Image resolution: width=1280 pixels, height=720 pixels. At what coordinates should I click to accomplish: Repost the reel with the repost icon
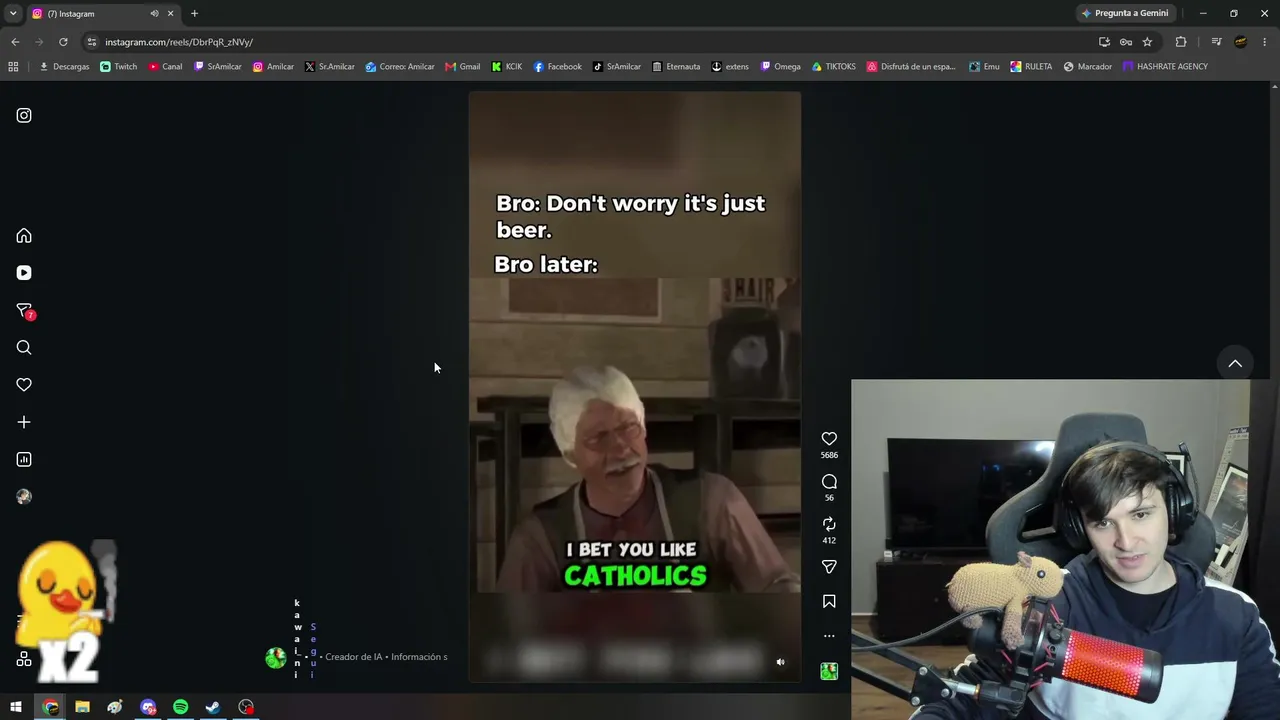pyautogui.click(x=829, y=524)
